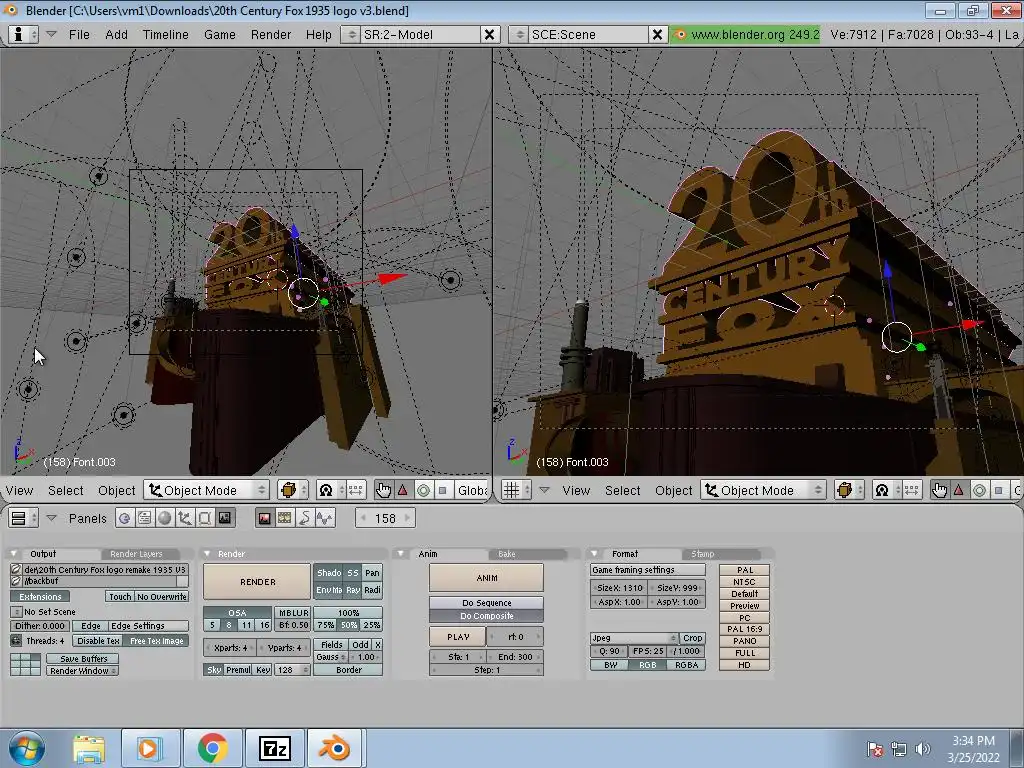The image size is (1024, 768).
Task: Select the Scene context button
Action: 225,518
